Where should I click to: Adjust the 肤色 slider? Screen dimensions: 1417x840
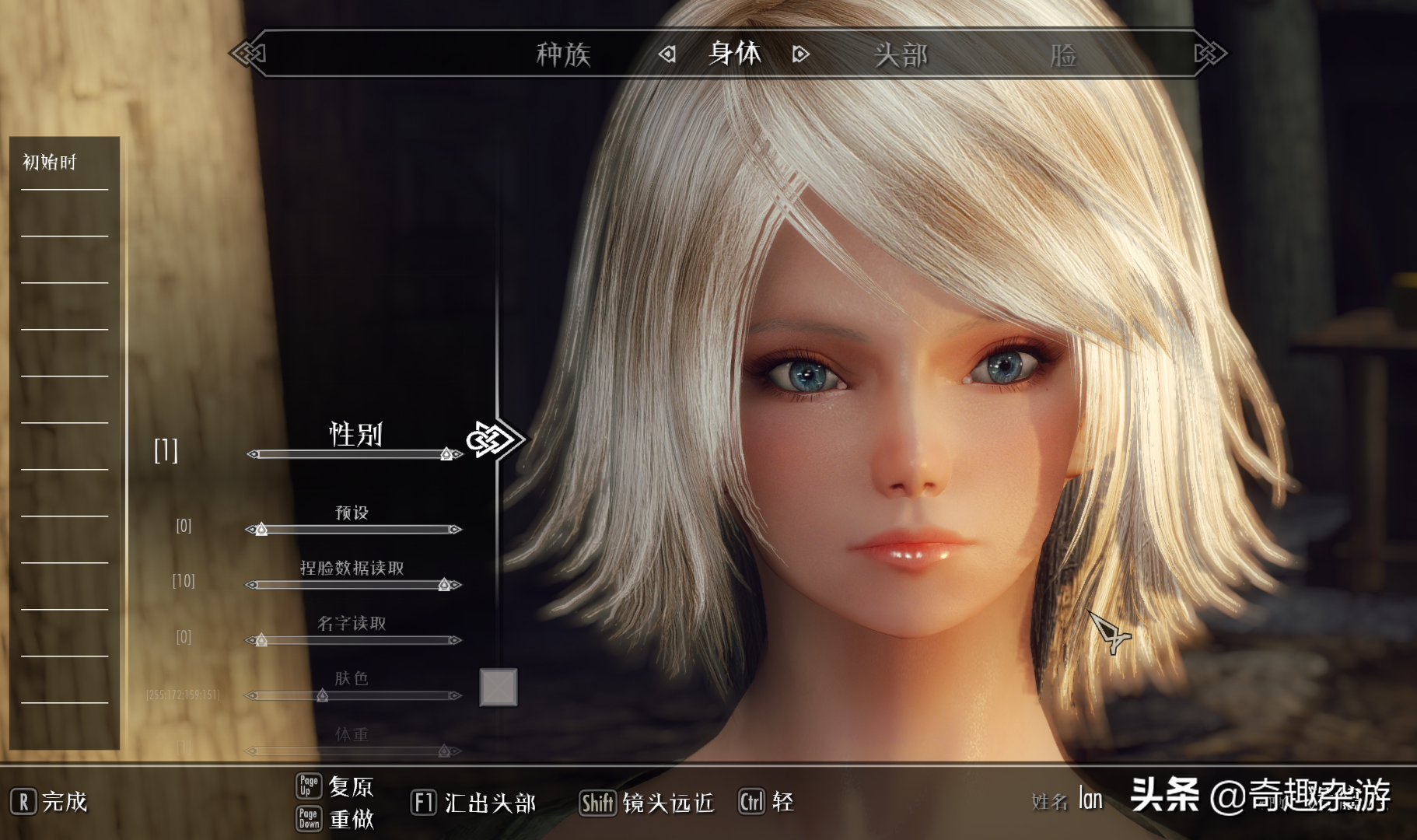(x=354, y=695)
